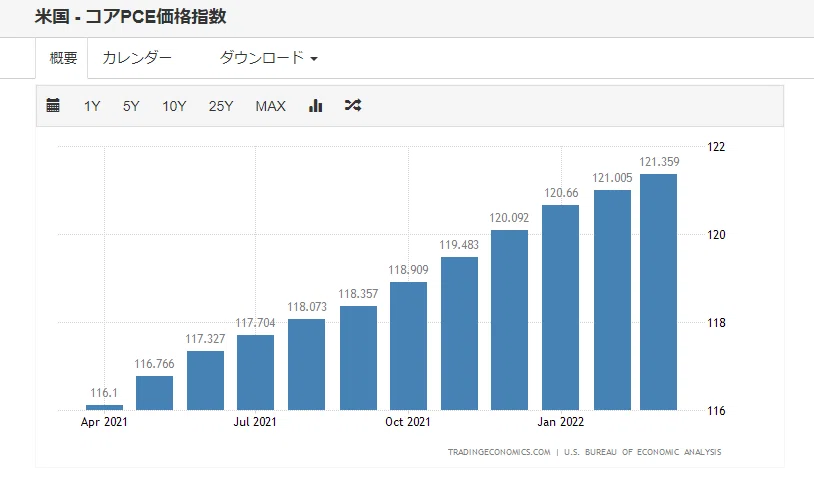The width and height of the screenshot is (814, 490).
Task: Click the 118 y-axis value
Action: pyautogui.click(x=716, y=323)
